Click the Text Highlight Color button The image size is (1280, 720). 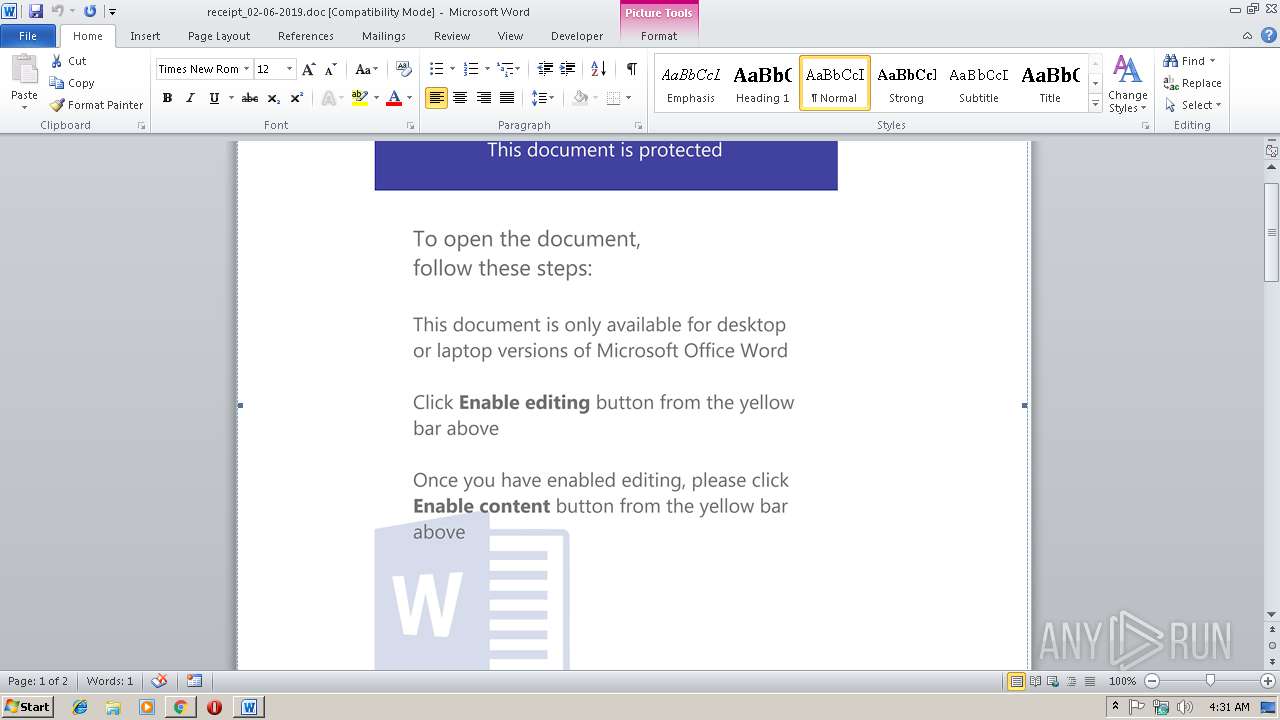coord(359,98)
